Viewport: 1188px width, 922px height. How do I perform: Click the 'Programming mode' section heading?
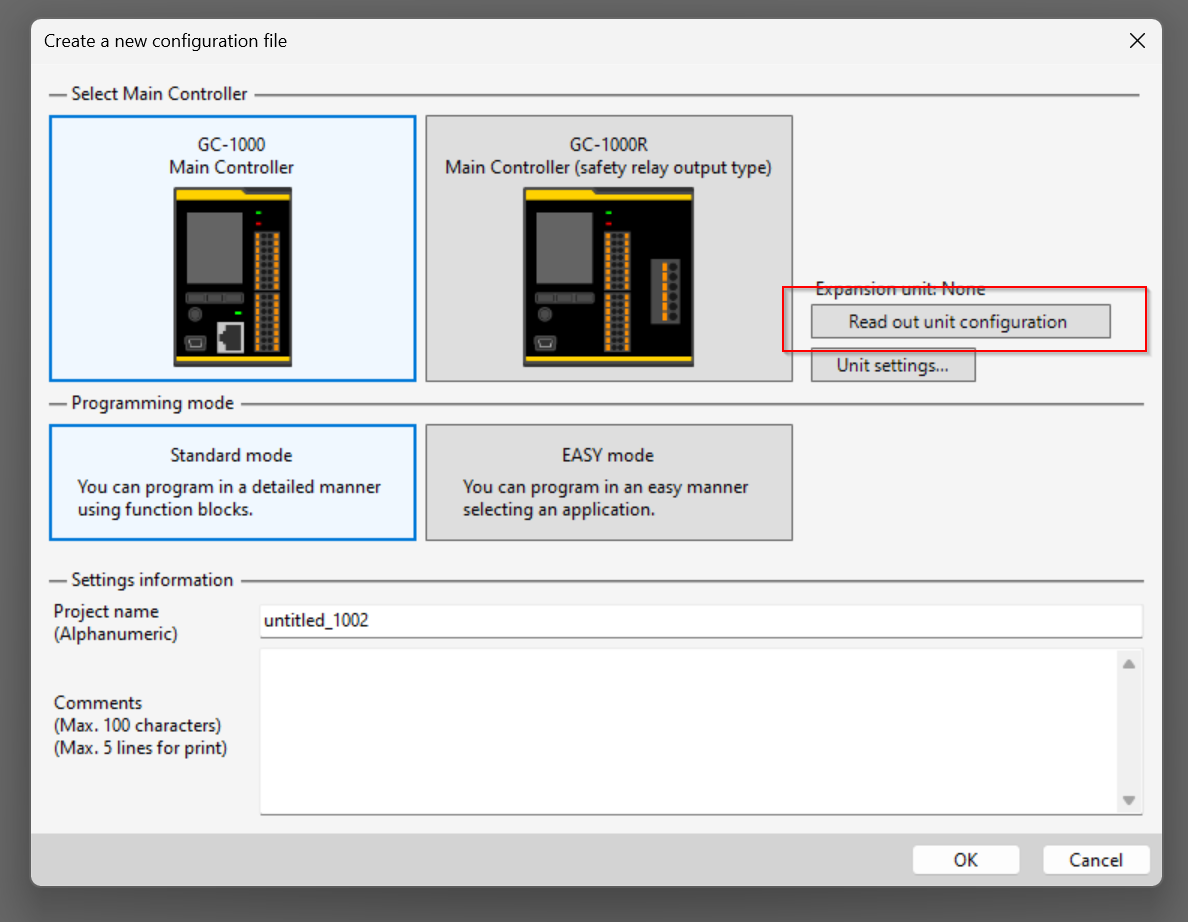pyautogui.click(x=152, y=403)
